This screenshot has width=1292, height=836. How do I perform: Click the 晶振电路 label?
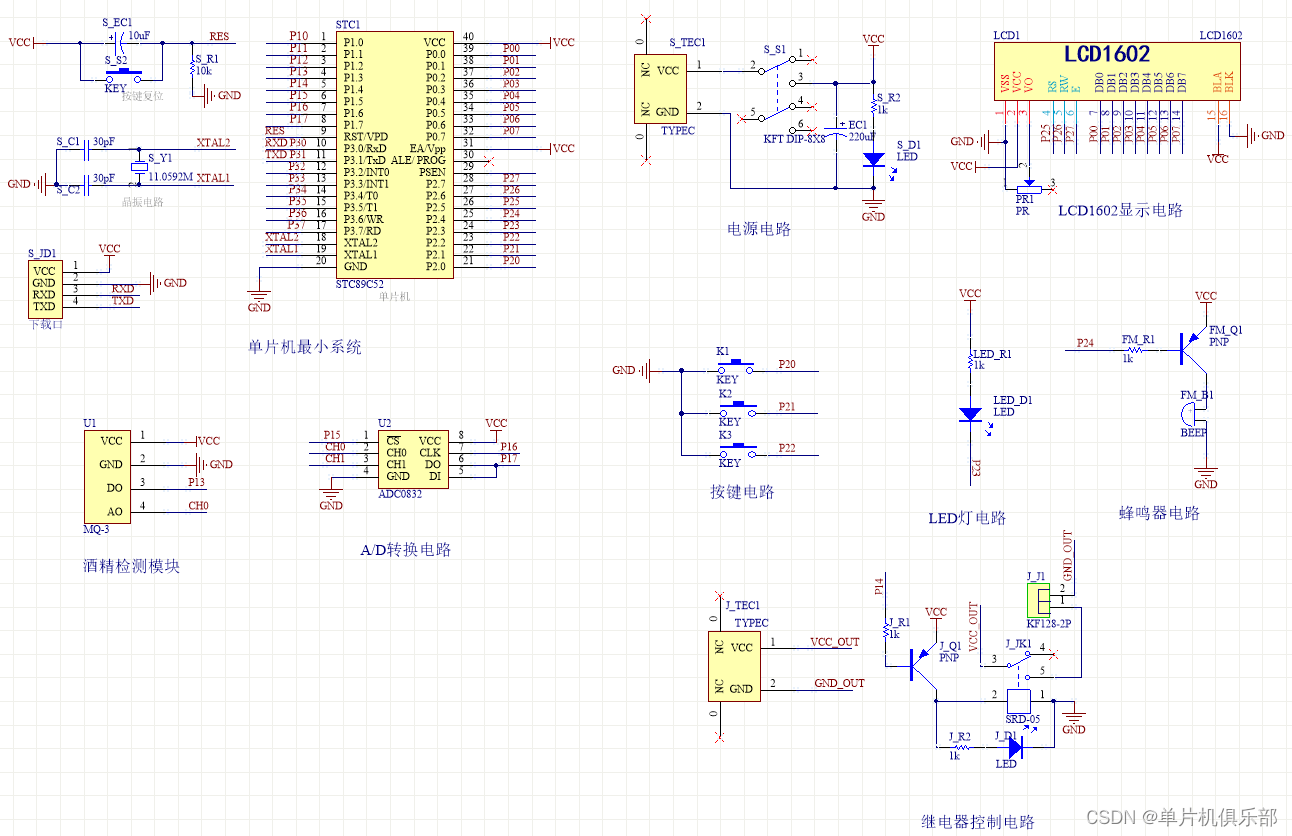[x=142, y=202]
